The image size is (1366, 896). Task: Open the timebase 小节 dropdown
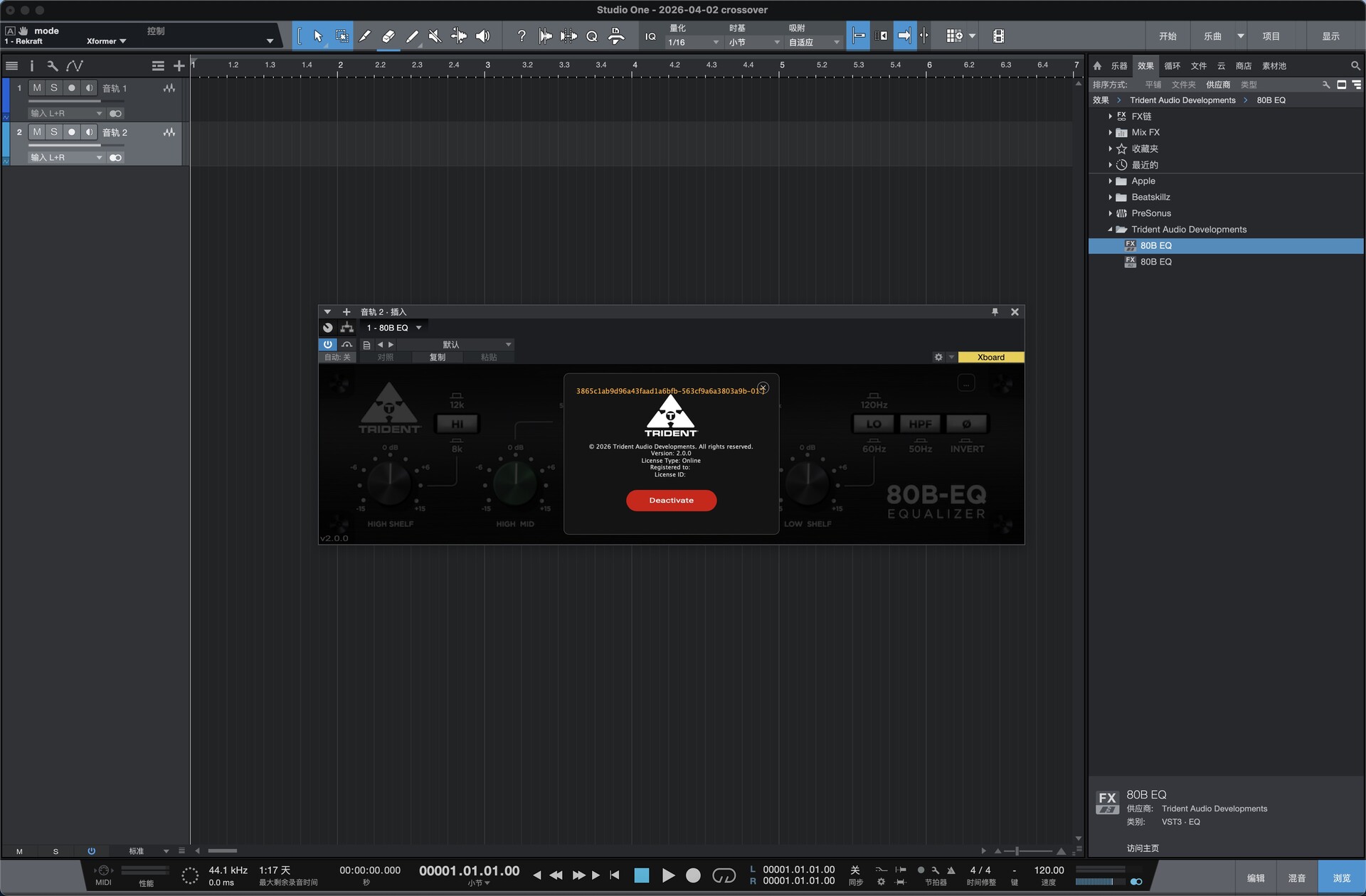click(x=753, y=43)
